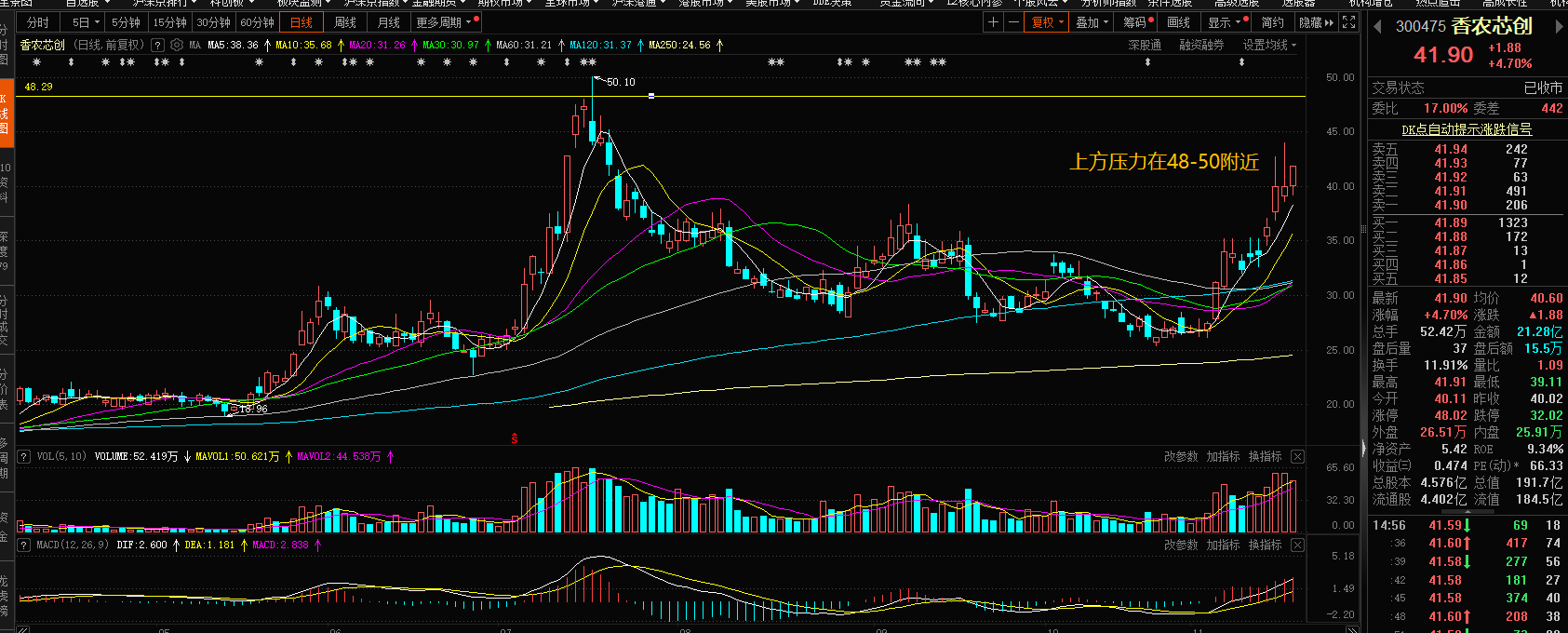This screenshot has width=1568, height=633.
Task: Toggle fullscreen chart with the expand icon
Action: tap(1348, 22)
